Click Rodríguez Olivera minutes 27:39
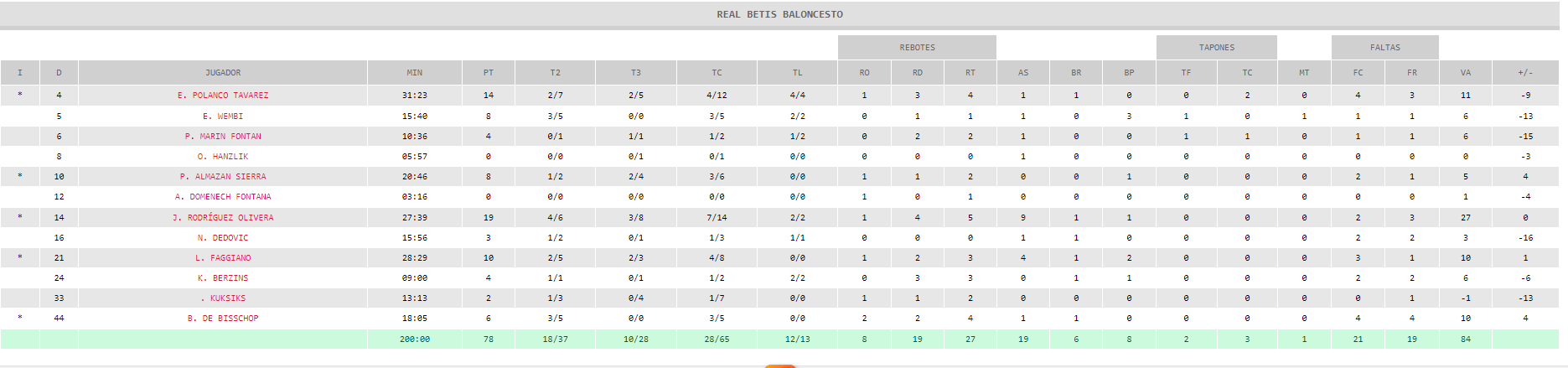The image size is (1568, 368). pos(415,218)
